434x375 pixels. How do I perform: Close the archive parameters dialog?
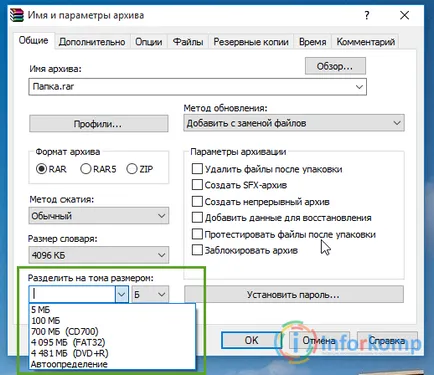(x=404, y=15)
